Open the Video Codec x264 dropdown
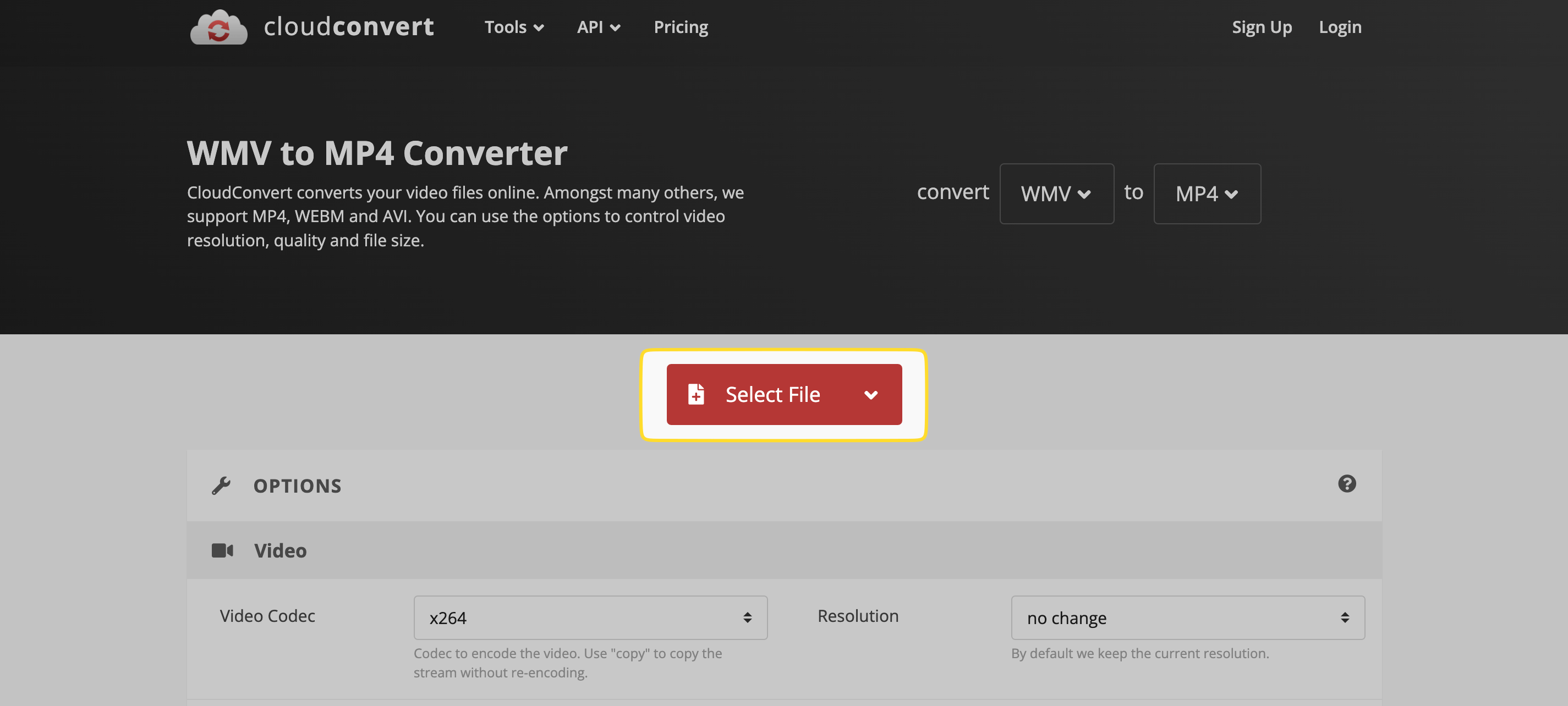1568x706 pixels. tap(590, 617)
